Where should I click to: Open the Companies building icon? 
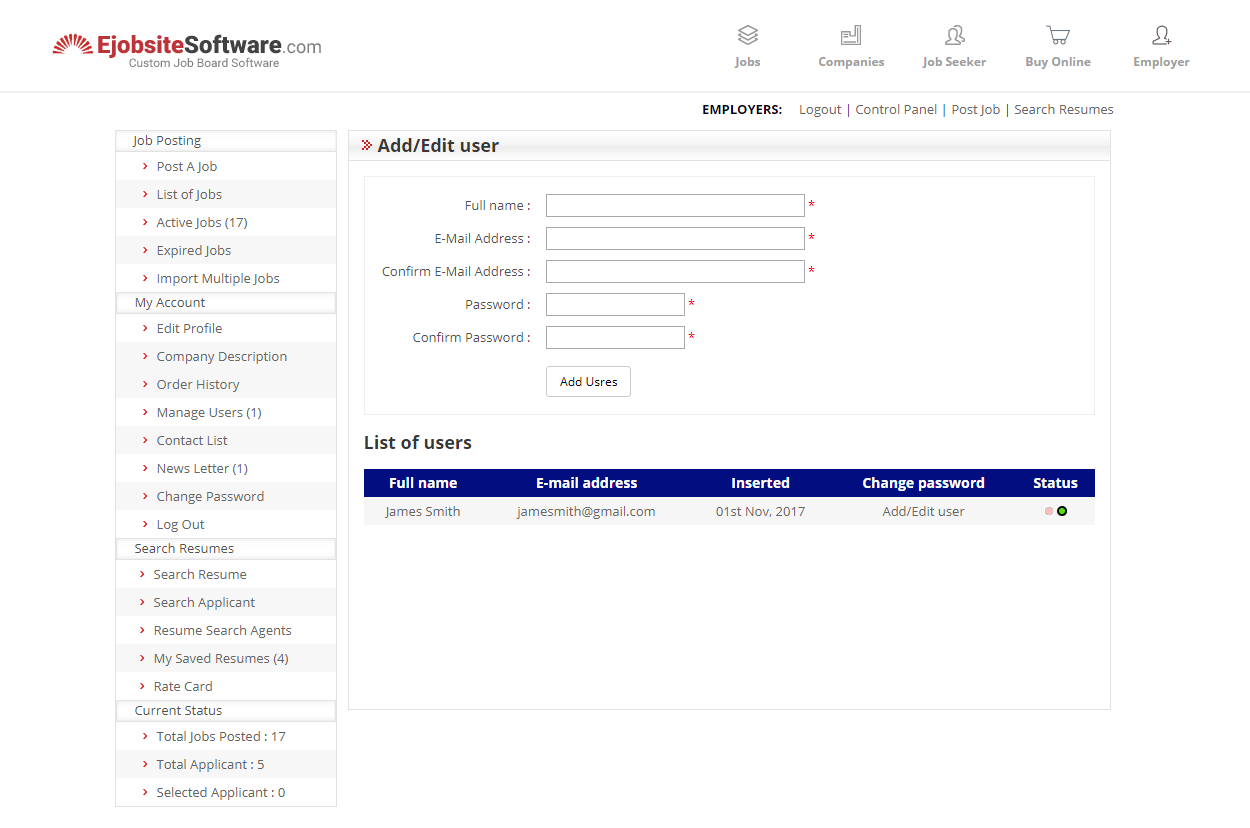851,36
